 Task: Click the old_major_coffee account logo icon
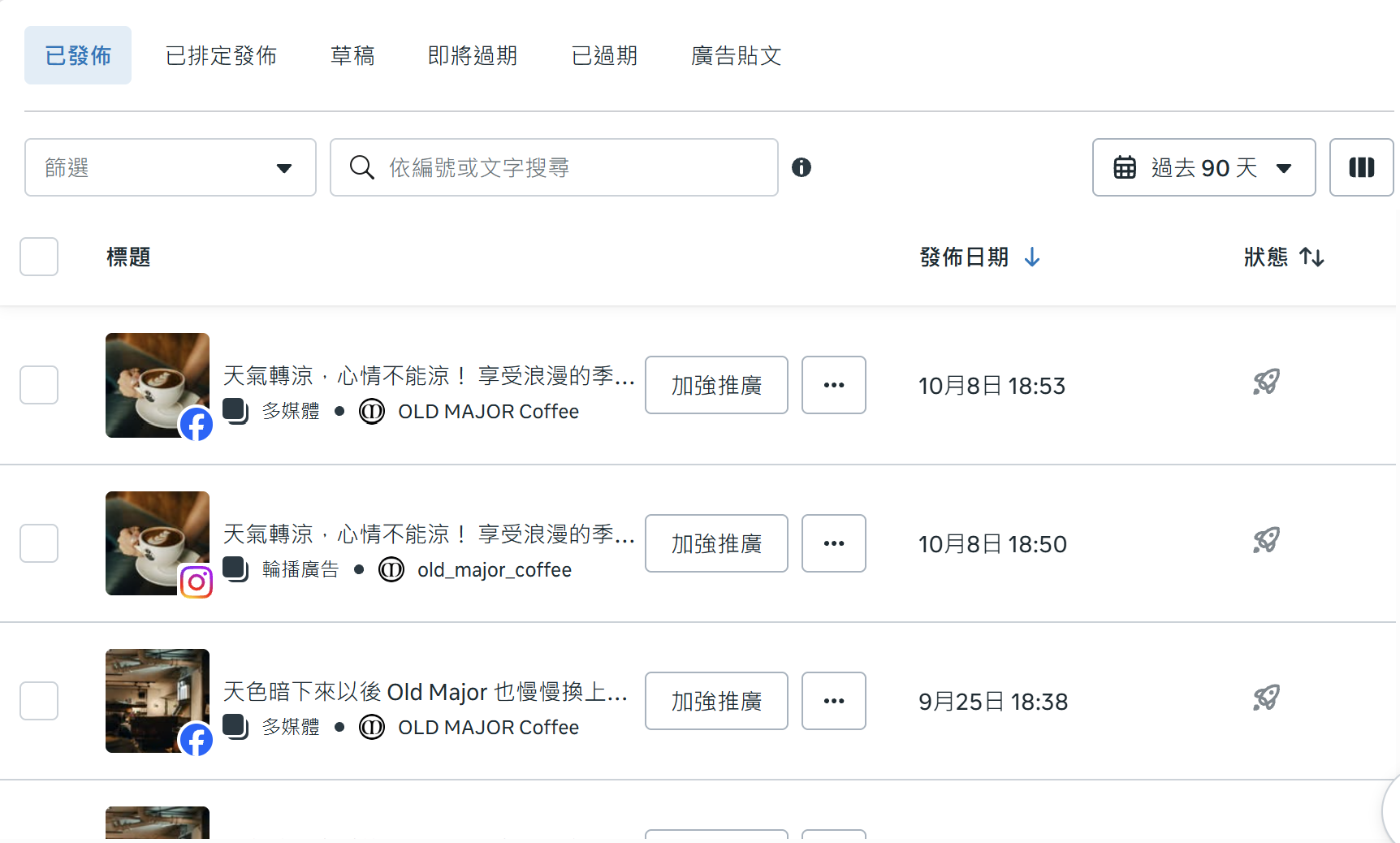point(391,569)
